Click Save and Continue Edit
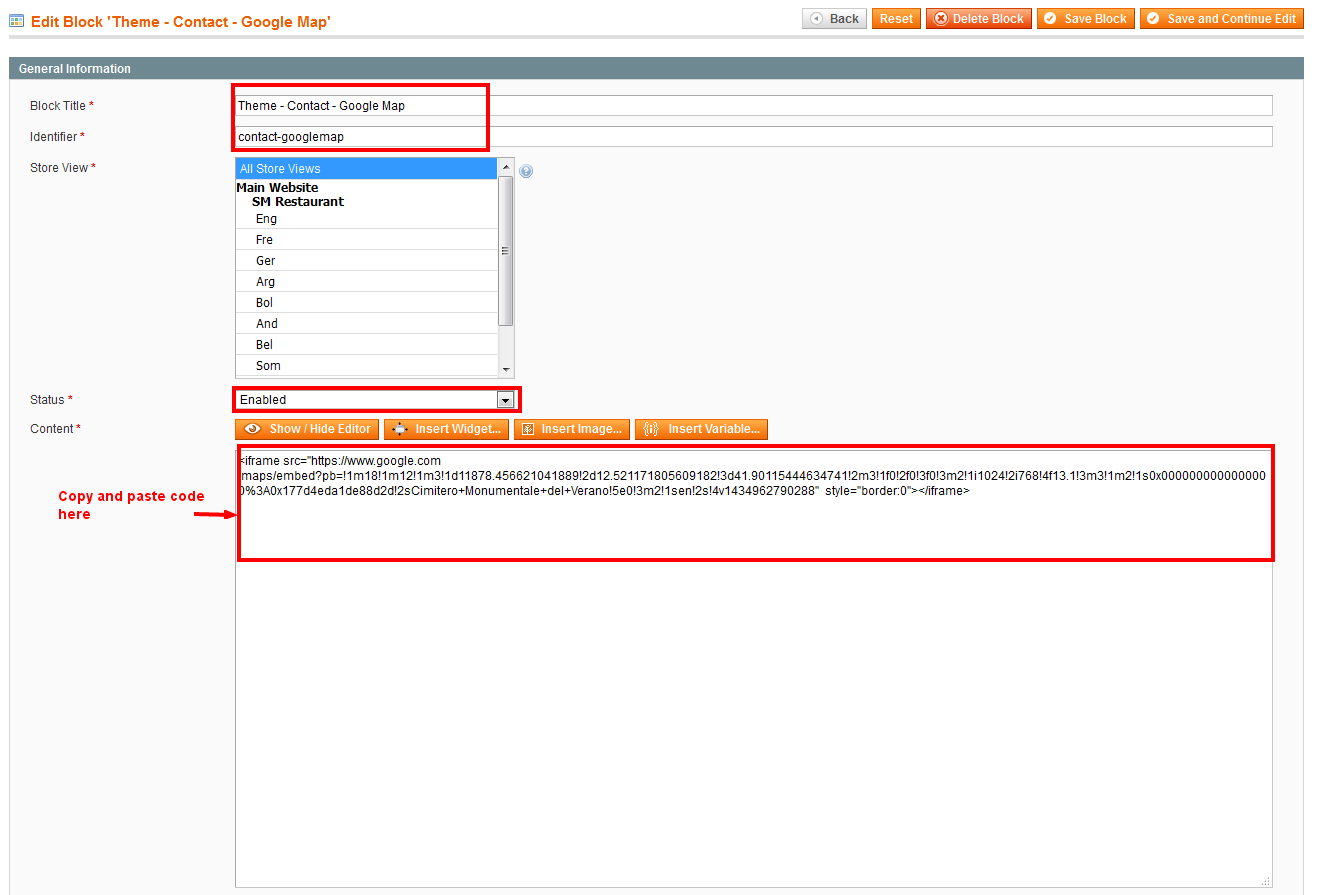 (x=1222, y=19)
